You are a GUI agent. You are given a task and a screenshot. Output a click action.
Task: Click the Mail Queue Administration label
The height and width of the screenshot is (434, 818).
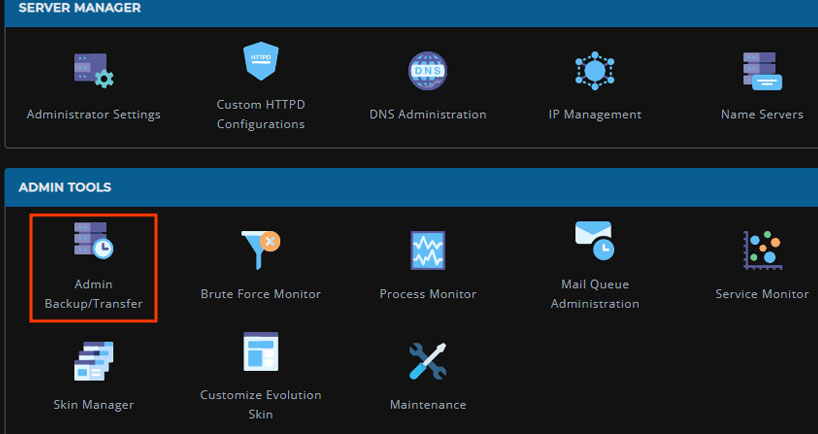point(595,294)
